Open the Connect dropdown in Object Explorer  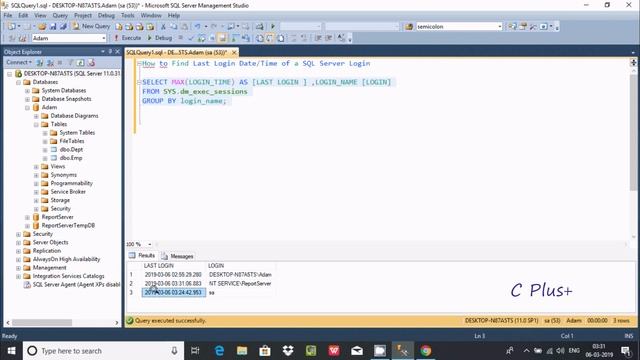pyautogui.click(x=18, y=62)
